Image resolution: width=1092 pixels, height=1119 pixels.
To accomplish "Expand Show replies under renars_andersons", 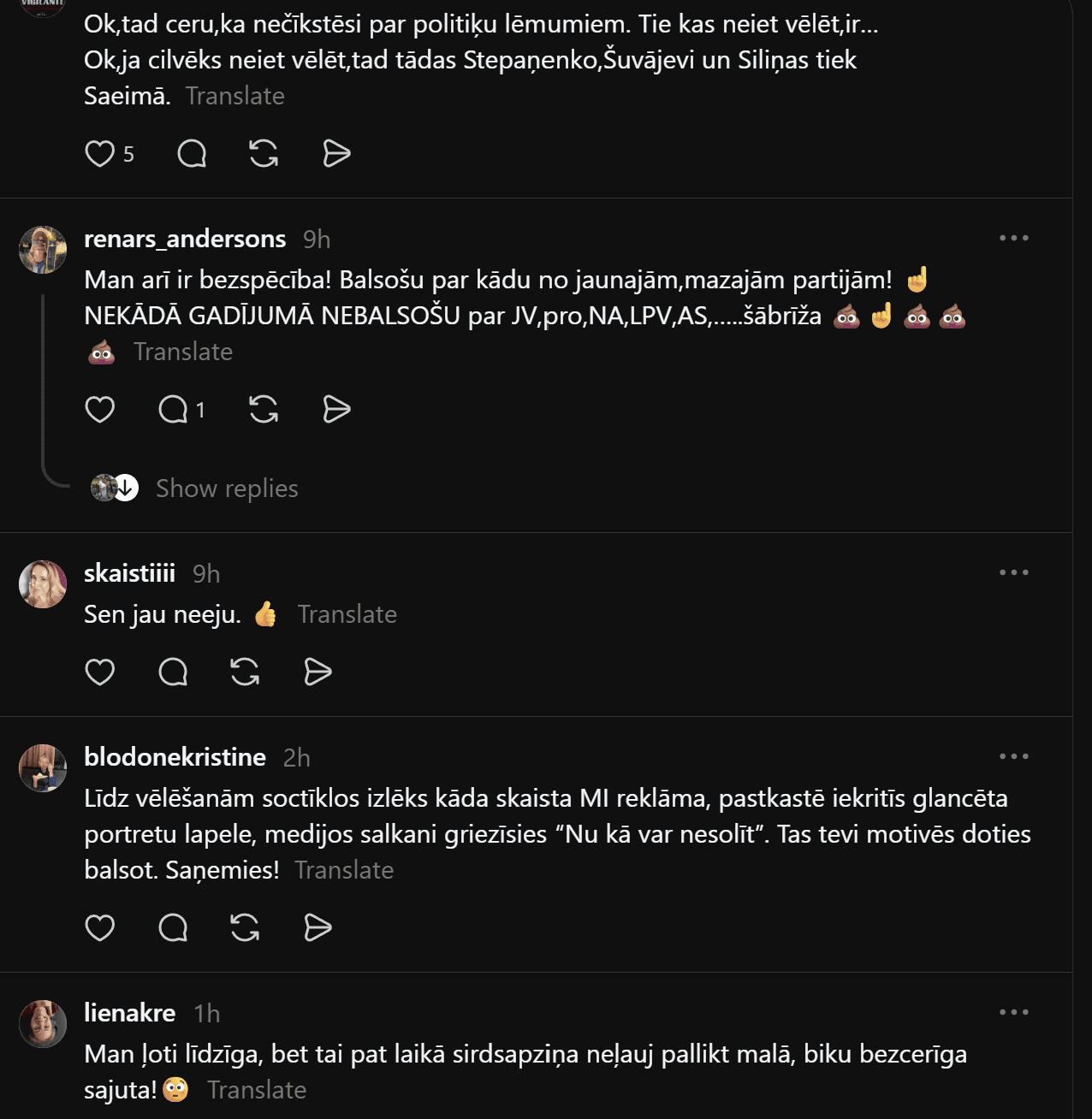I will click(x=227, y=488).
